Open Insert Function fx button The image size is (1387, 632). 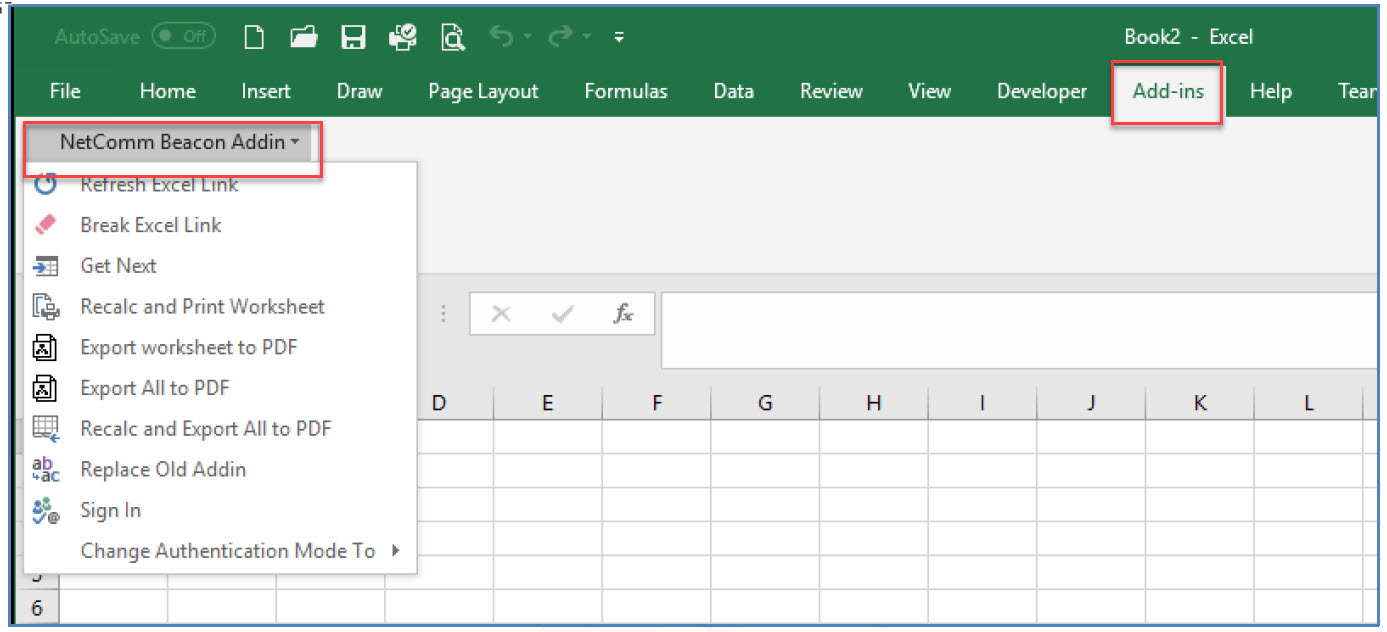(x=623, y=314)
